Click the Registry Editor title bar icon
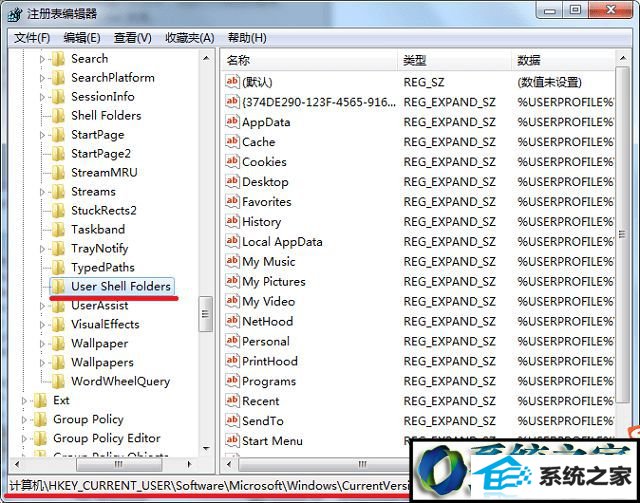640x503 pixels. coord(15,14)
